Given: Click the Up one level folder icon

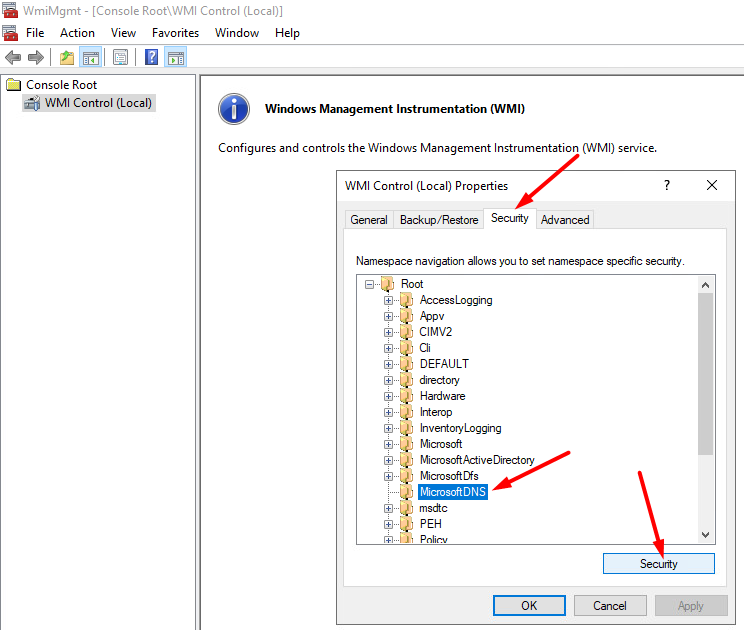Looking at the screenshot, I should click(67, 58).
